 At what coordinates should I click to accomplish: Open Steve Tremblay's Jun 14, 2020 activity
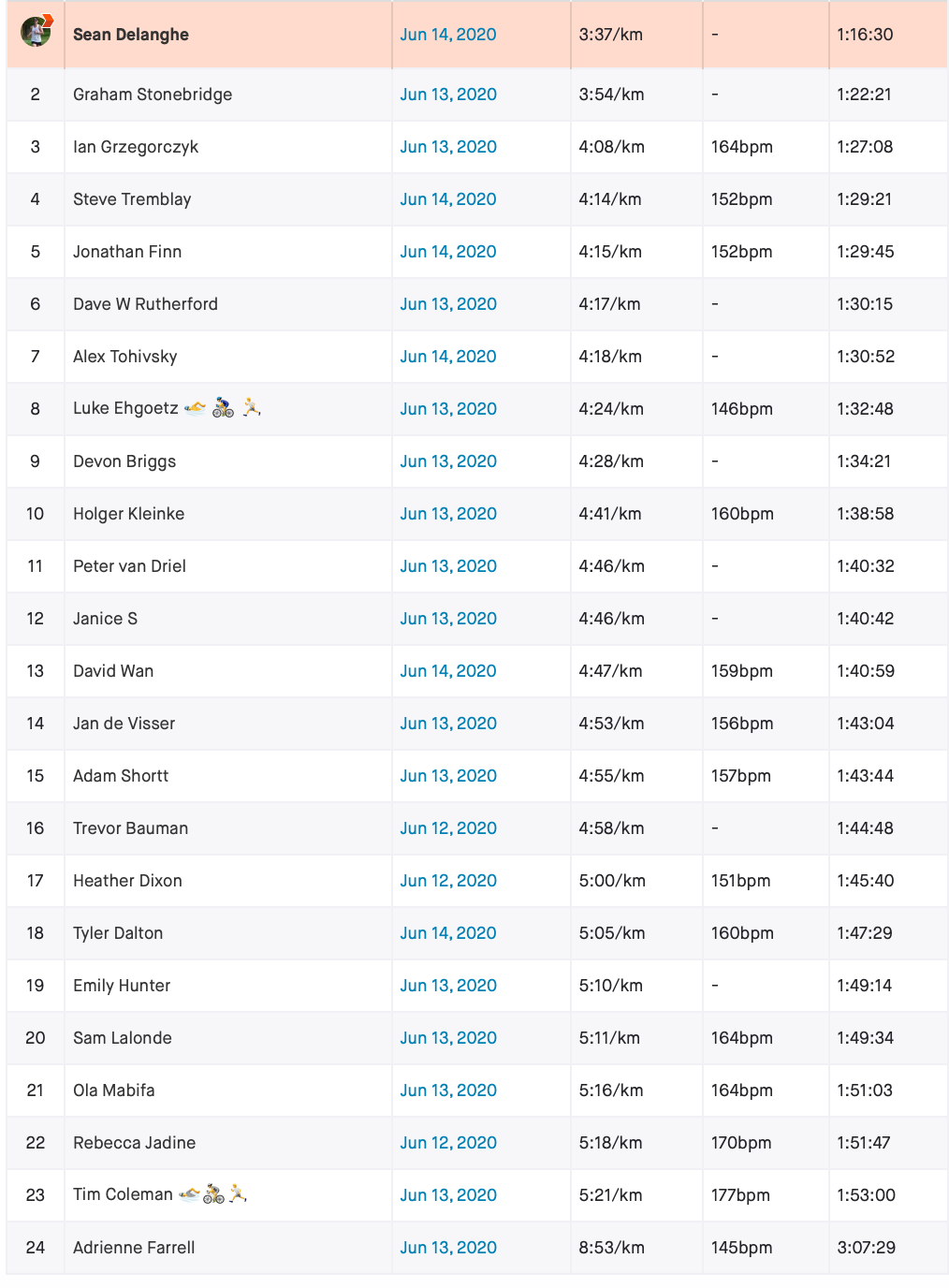click(x=448, y=199)
